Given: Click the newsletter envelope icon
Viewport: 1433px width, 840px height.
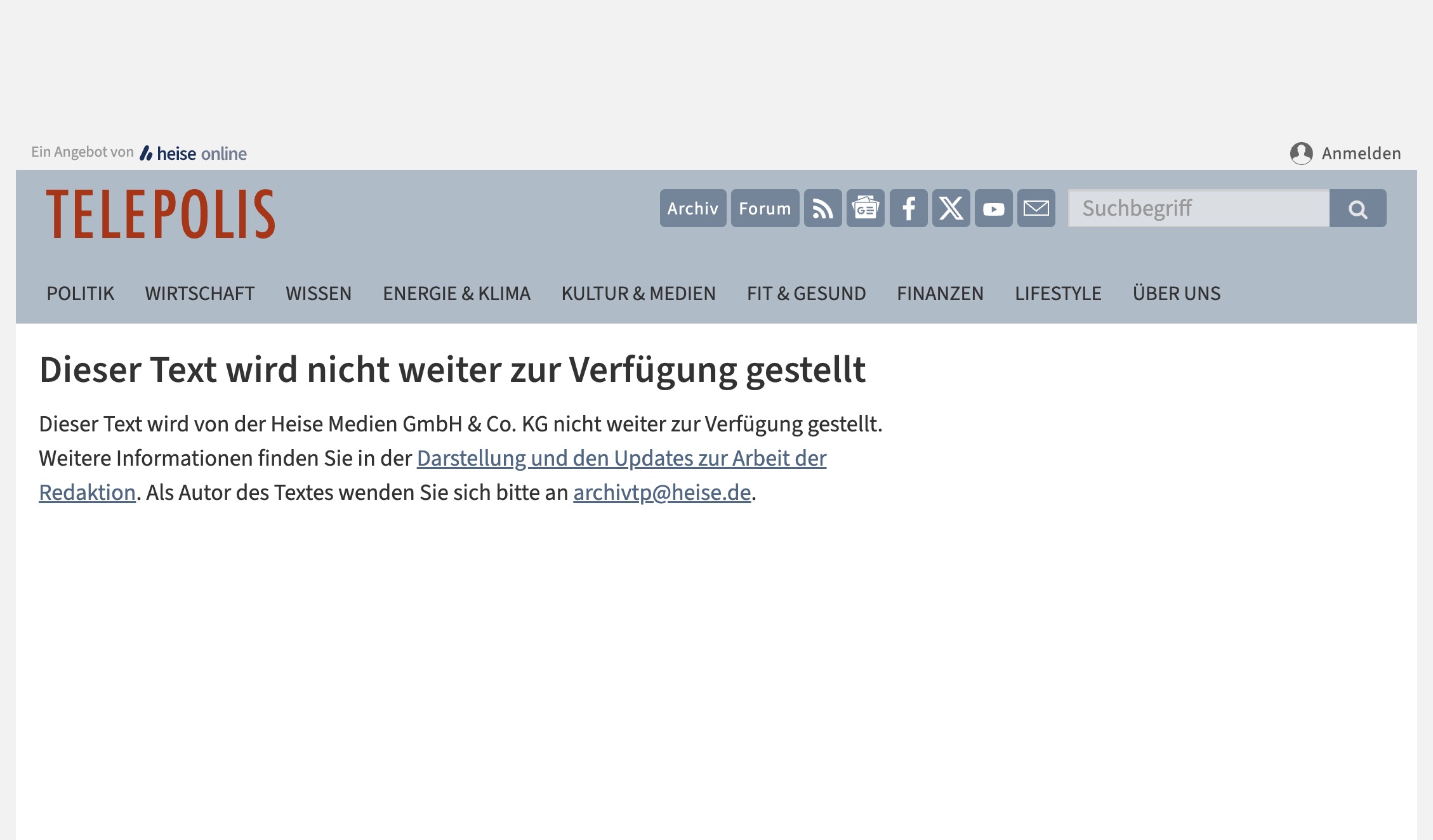Looking at the screenshot, I should click(x=1036, y=208).
